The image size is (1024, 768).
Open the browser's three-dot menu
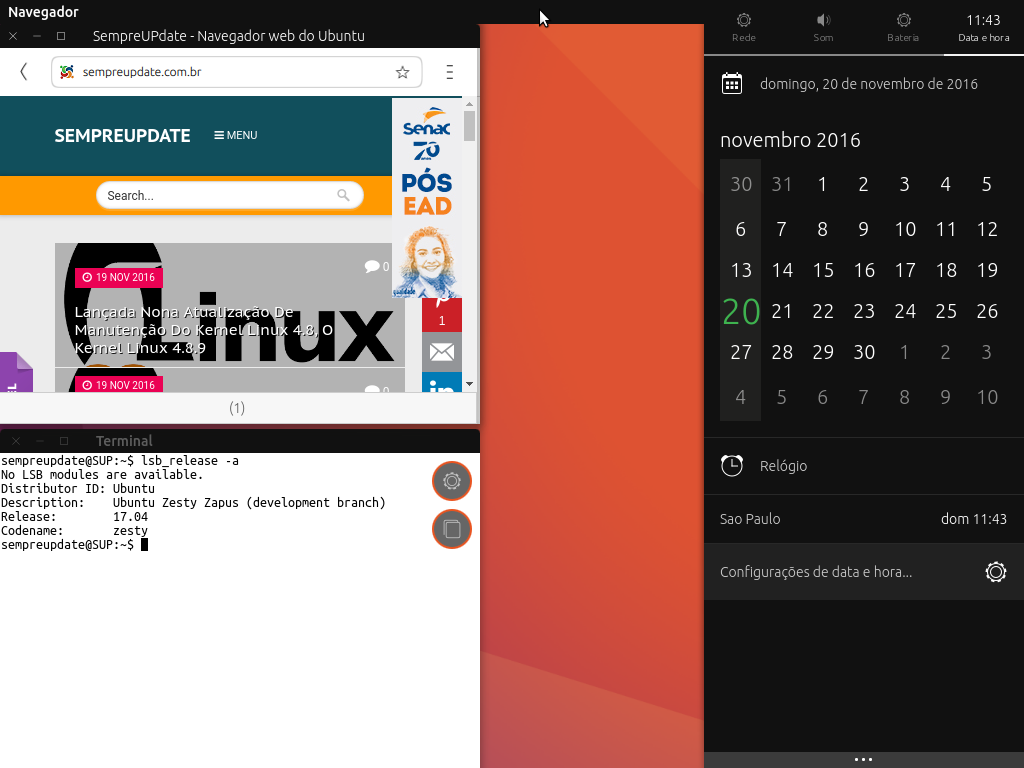[x=449, y=72]
